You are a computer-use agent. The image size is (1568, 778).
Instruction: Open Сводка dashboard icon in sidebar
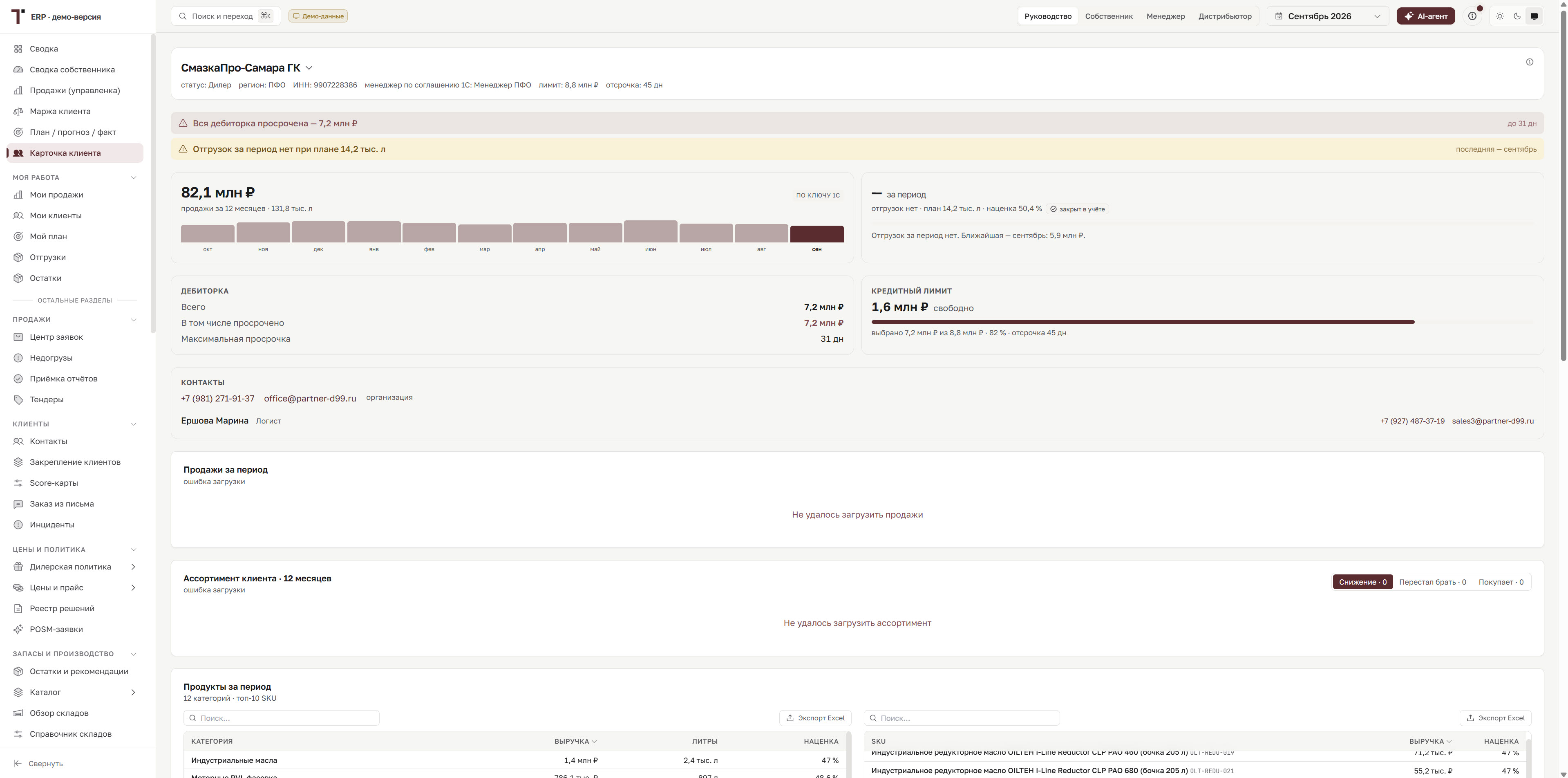click(18, 49)
